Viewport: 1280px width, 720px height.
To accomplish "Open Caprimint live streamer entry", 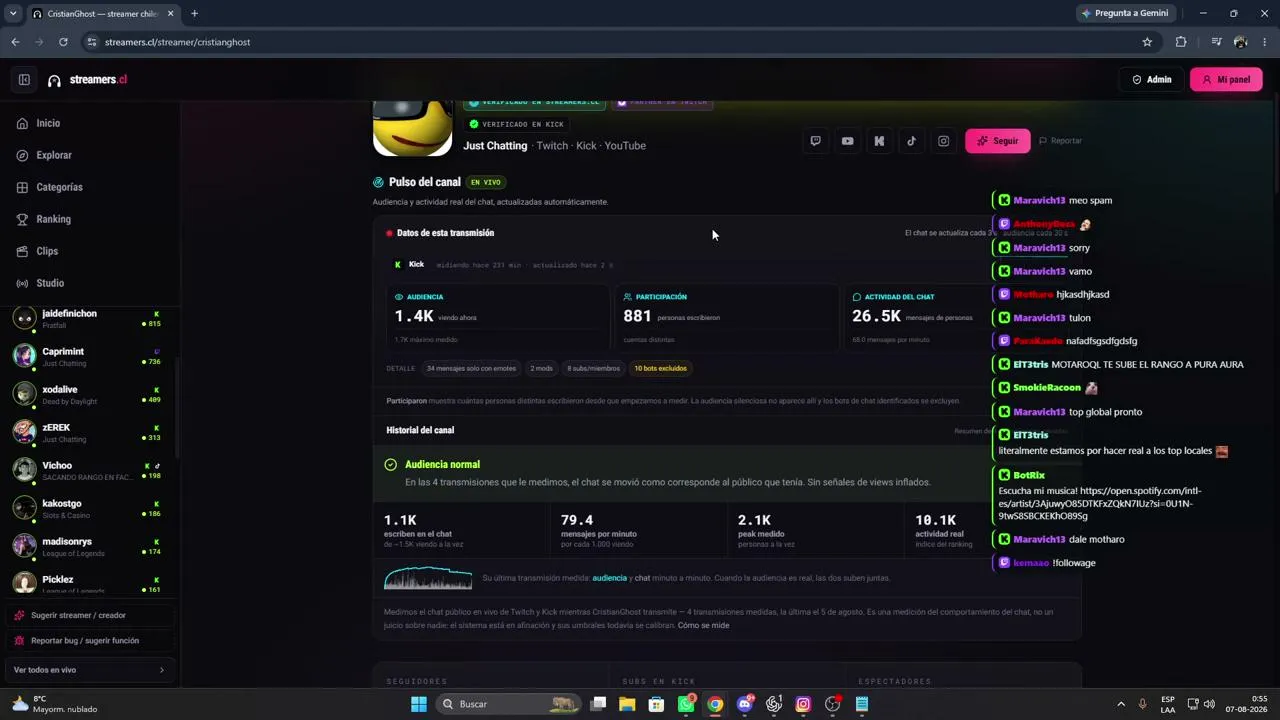I will click(x=89, y=357).
